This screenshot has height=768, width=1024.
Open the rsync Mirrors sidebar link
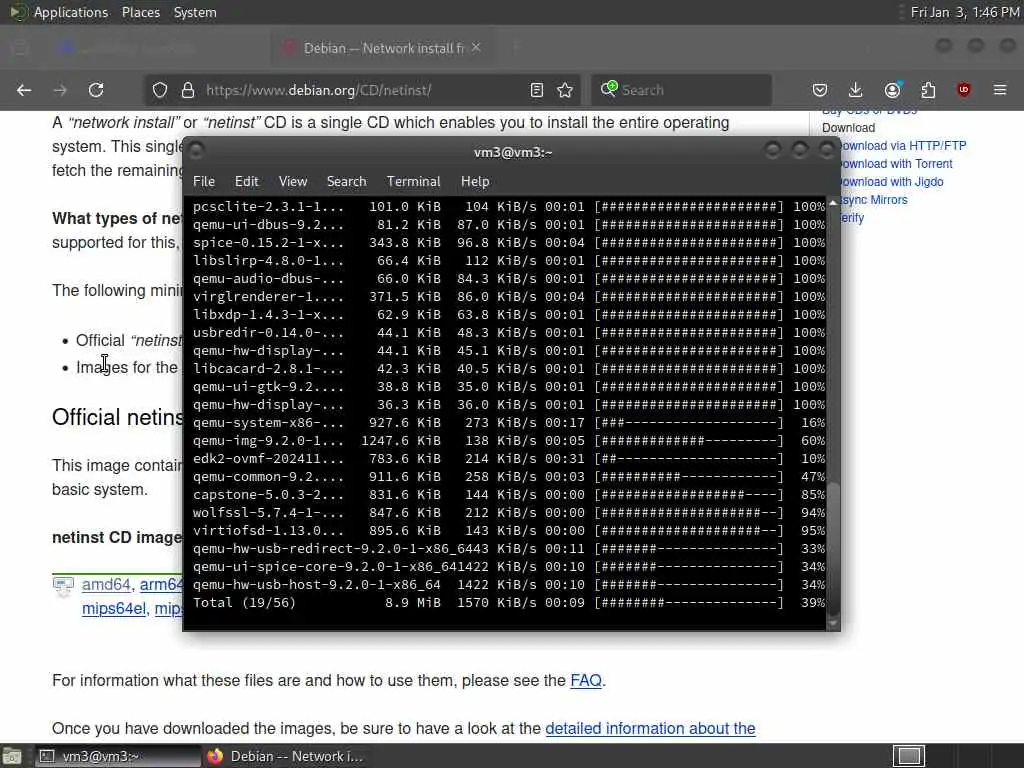pyautogui.click(x=874, y=200)
